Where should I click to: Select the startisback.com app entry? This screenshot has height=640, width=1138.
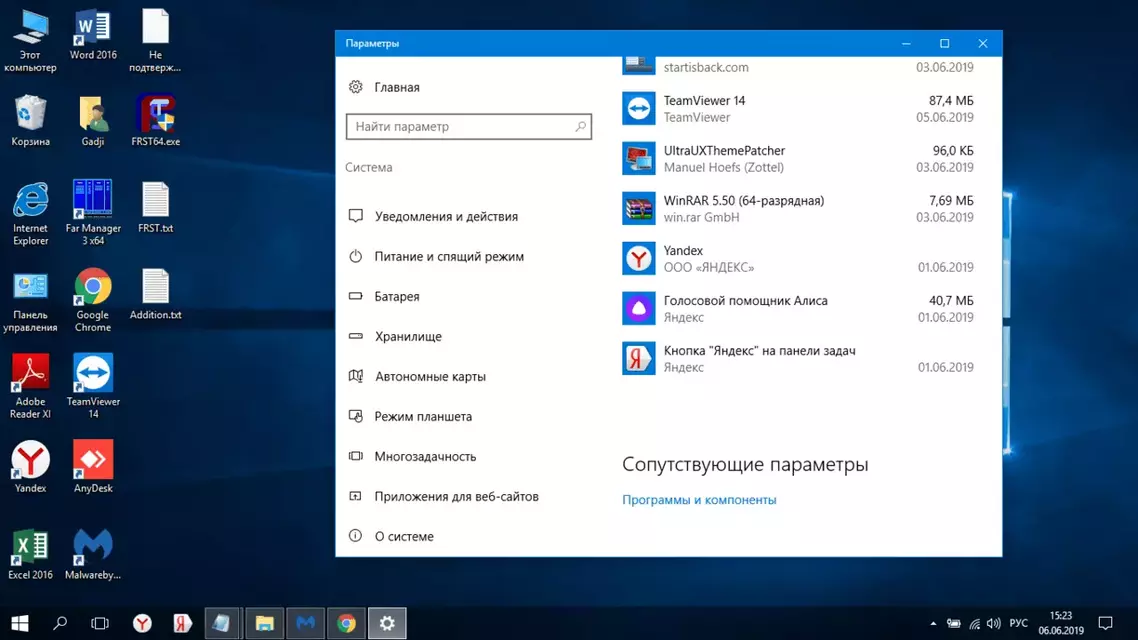(798, 67)
